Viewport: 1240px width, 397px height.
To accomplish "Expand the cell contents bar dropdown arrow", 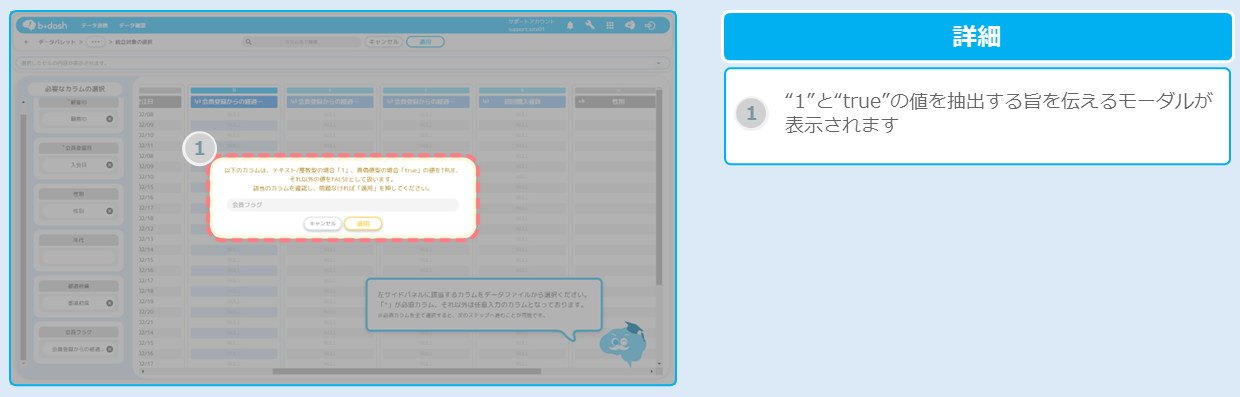I will pos(659,63).
